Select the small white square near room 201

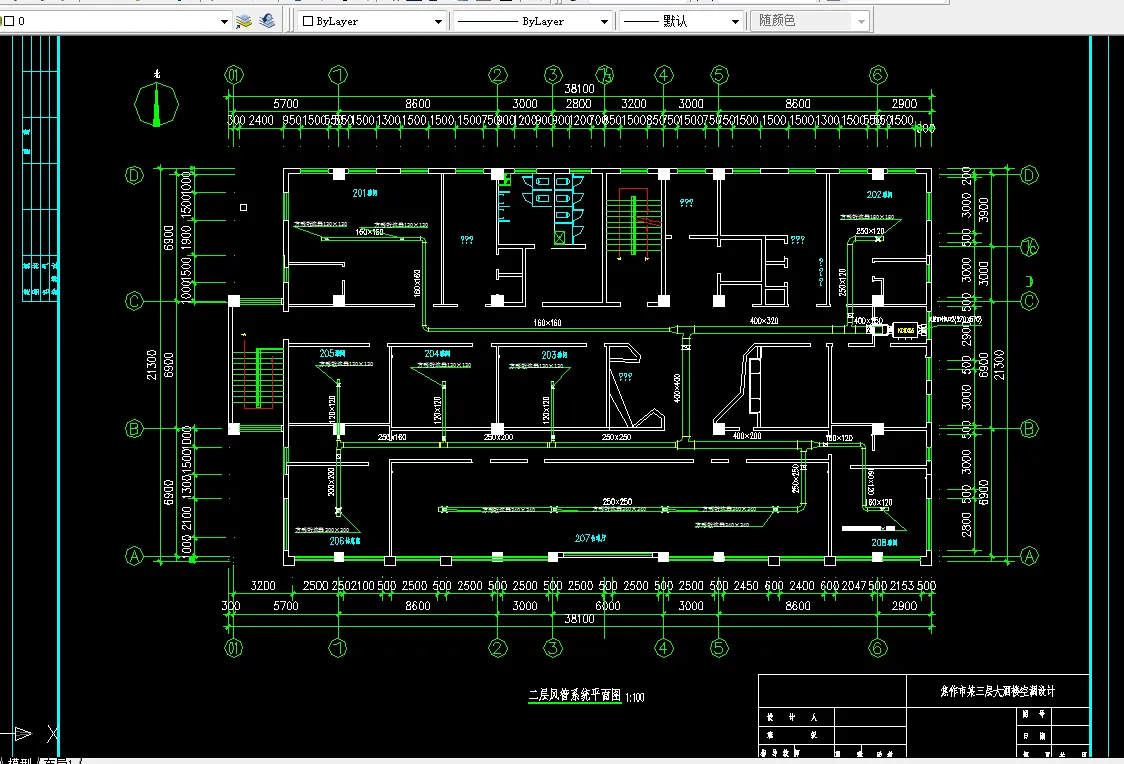pos(244,207)
